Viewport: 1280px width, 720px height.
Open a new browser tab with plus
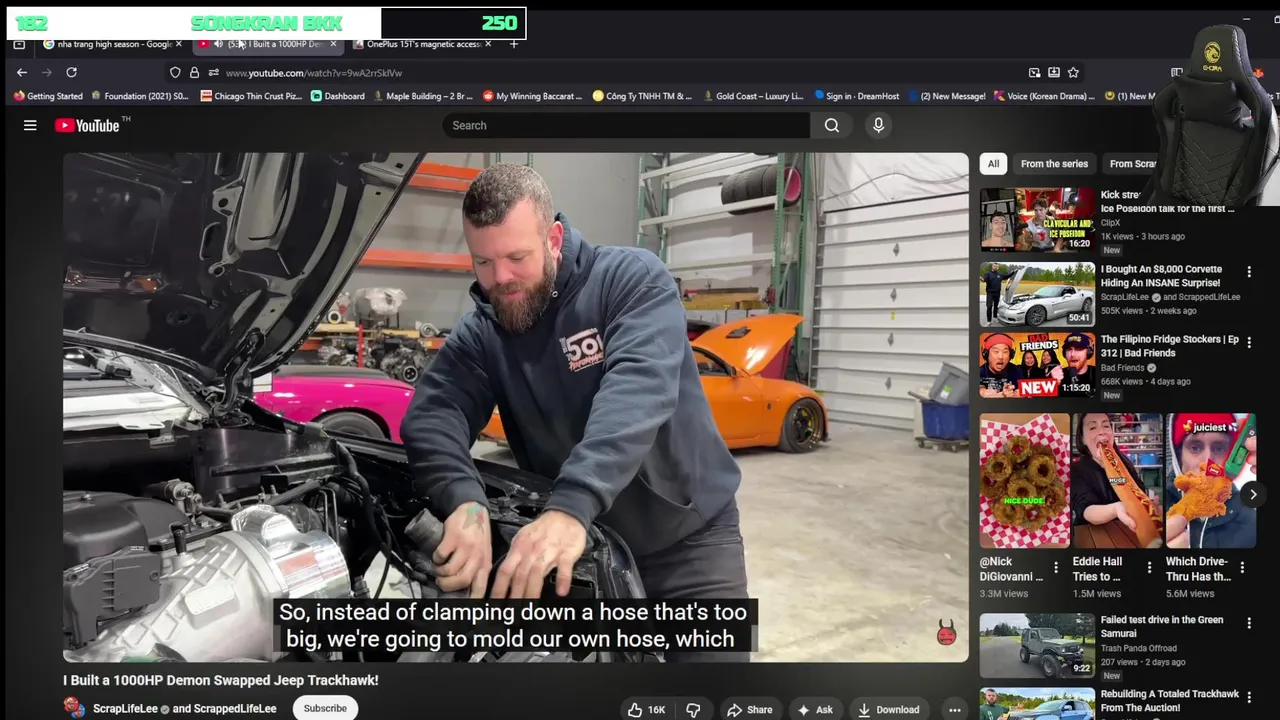[514, 44]
